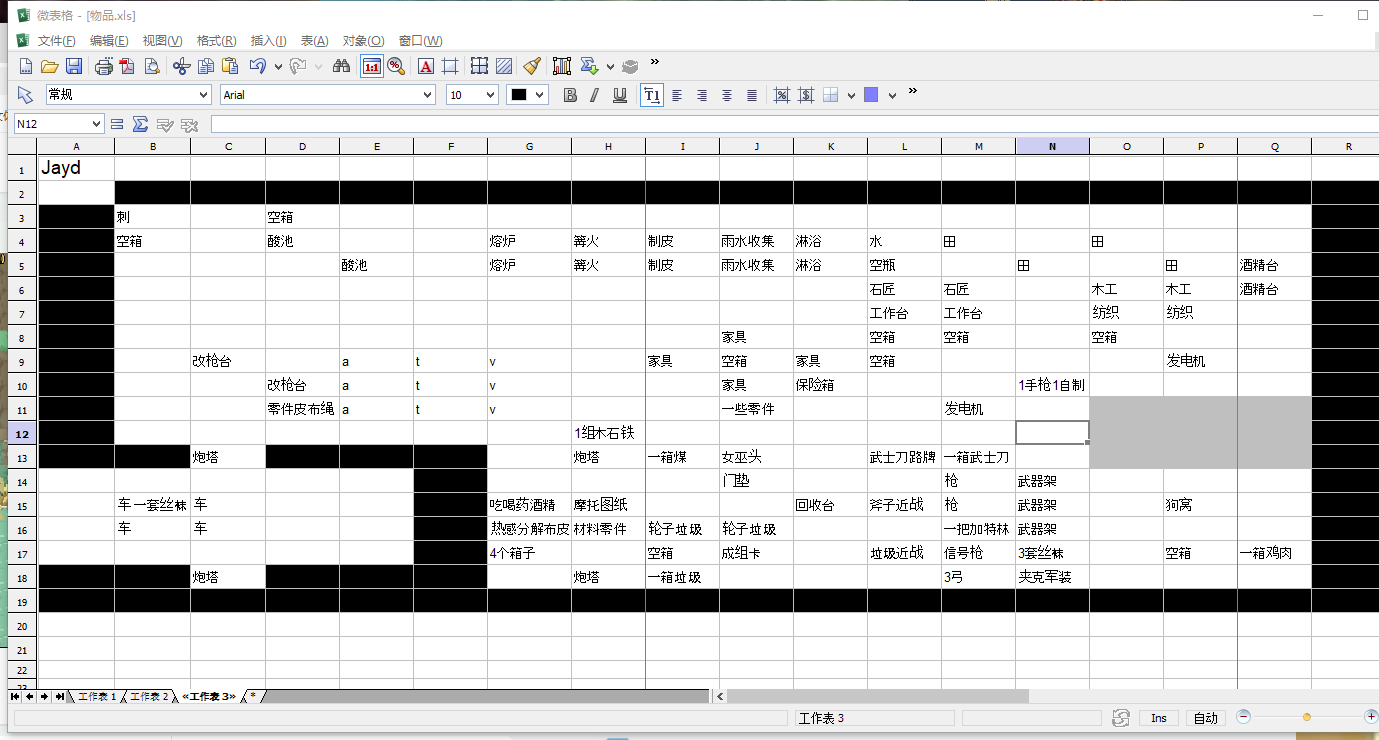
Task: Toggle underline formatting
Action: [620, 95]
